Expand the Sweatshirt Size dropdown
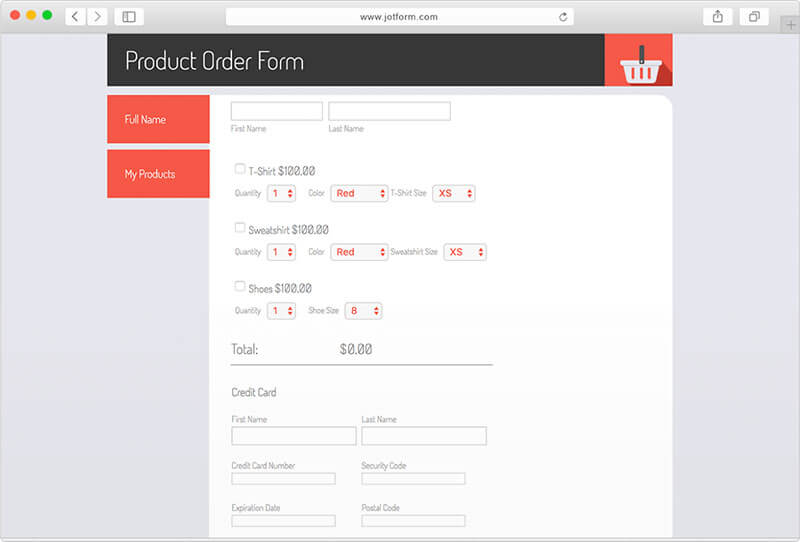The width and height of the screenshot is (800, 542). 464,252
